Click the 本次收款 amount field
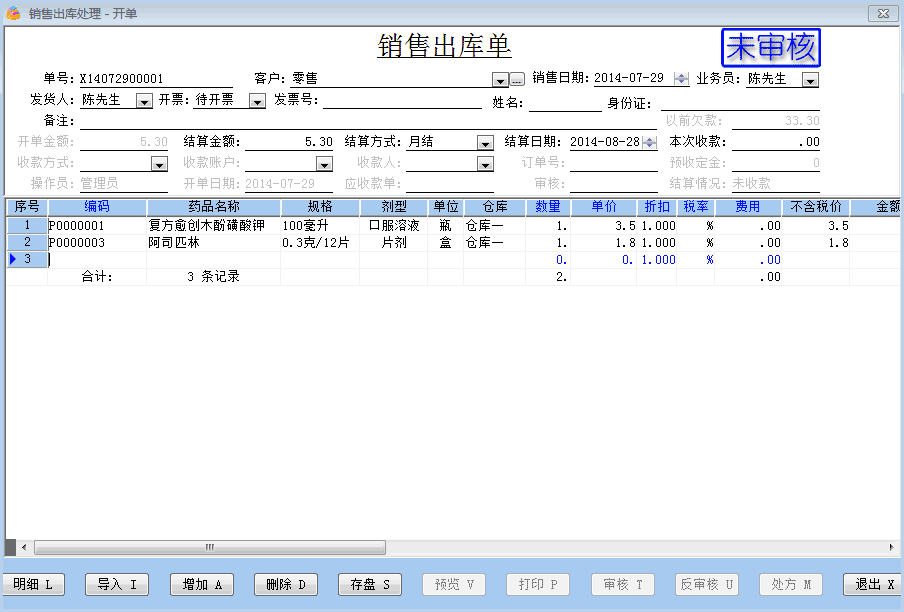The height and width of the screenshot is (612, 904). tap(778, 142)
